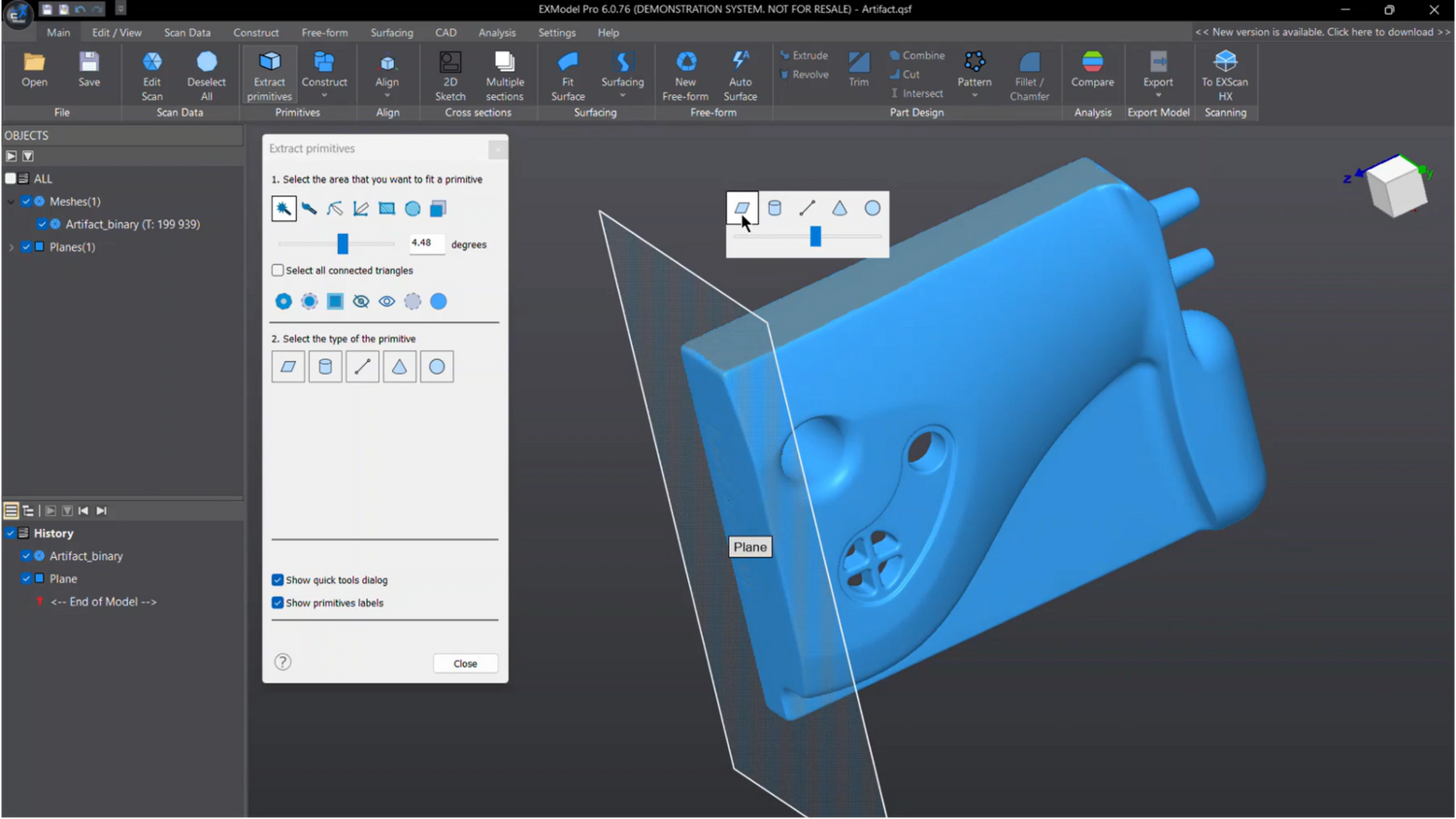Toggle Show primitives labels checkbox
Image resolution: width=1456 pixels, height=819 pixels.
(279, 603)
